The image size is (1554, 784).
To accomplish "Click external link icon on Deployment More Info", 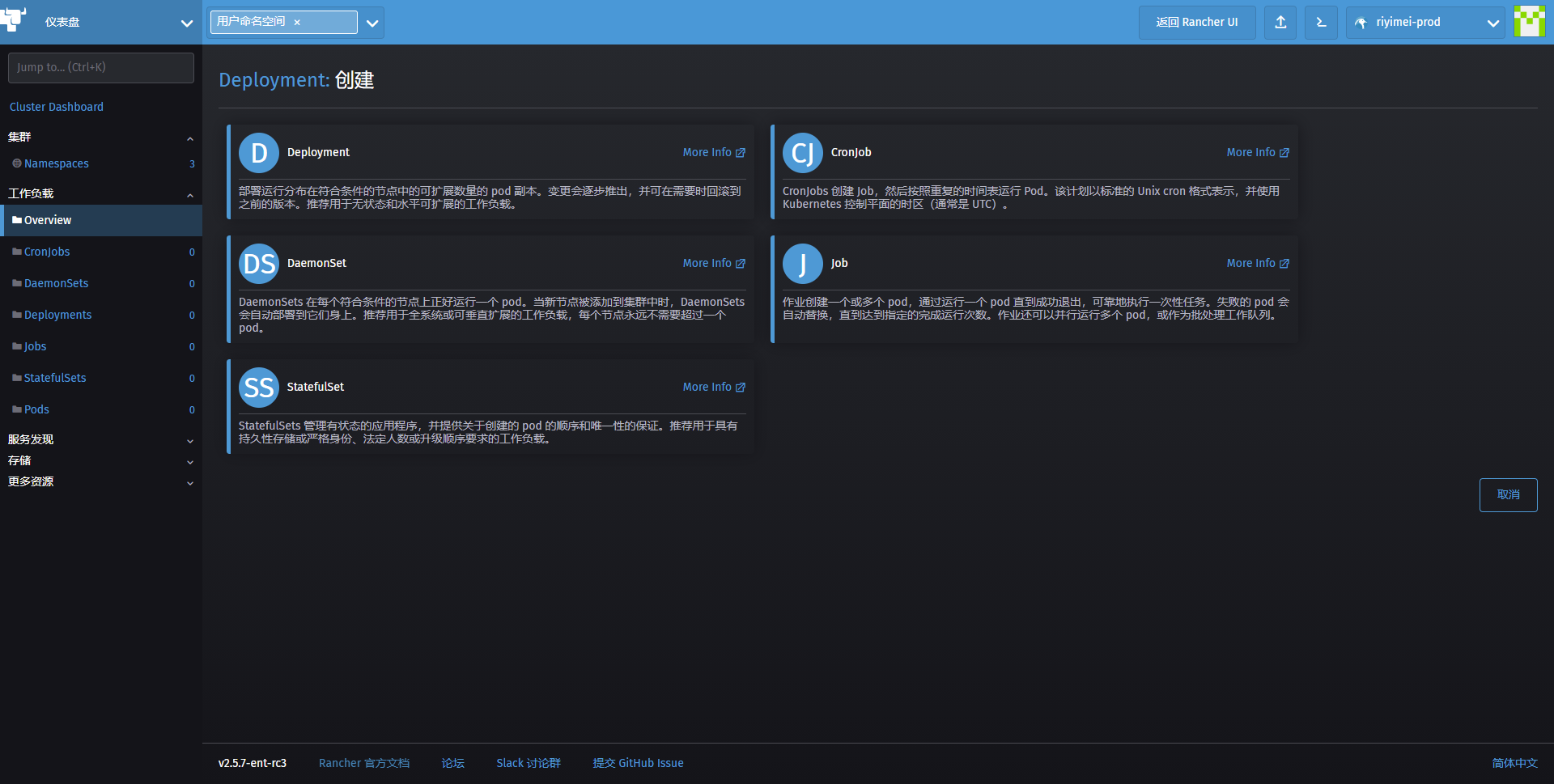I will (x=741, y=153).
